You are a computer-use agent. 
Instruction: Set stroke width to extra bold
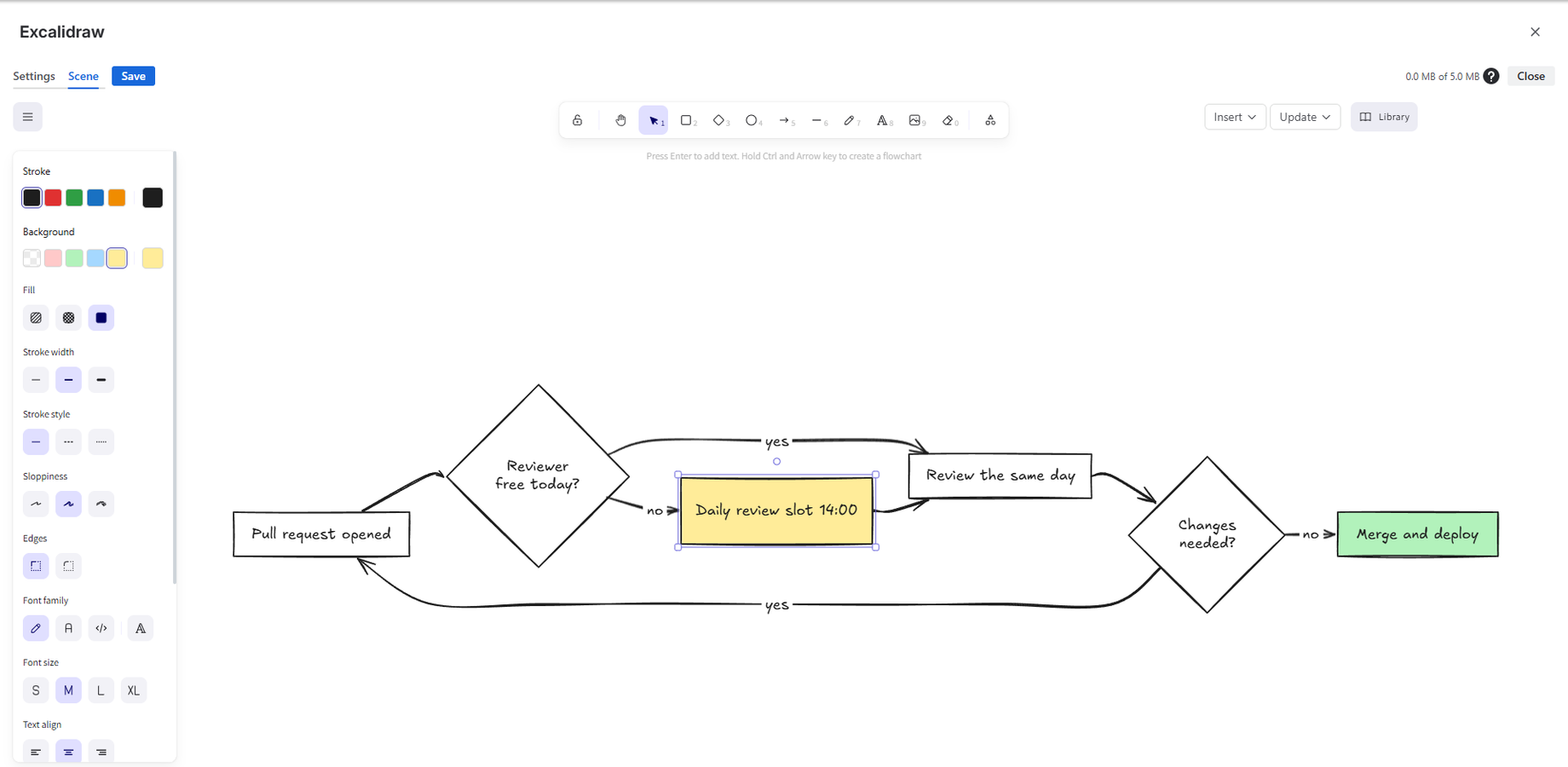(x=101, y=380)
